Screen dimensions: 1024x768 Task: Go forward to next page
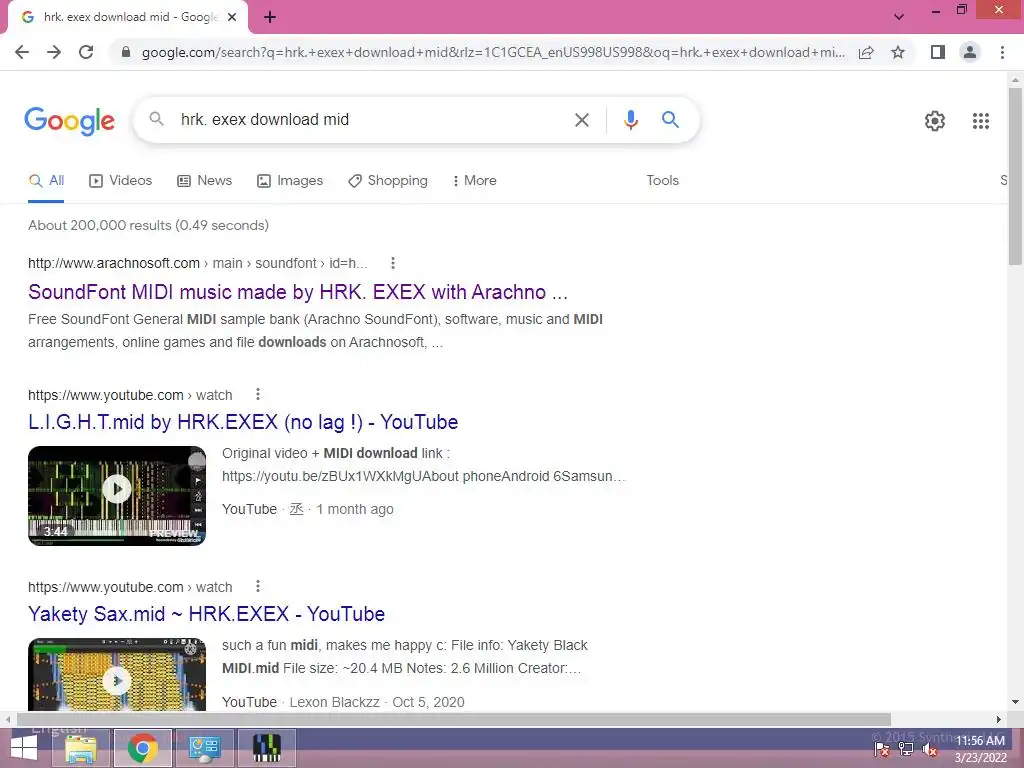[54, 52]
